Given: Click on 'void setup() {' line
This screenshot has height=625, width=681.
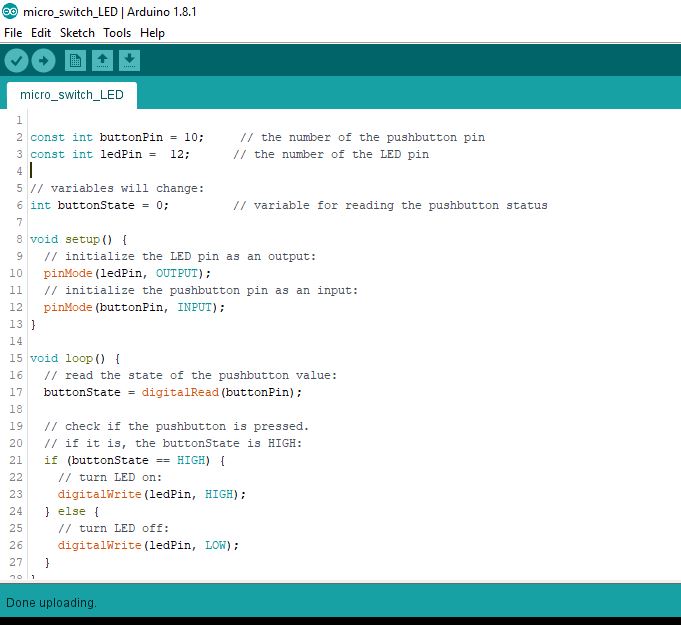Looking at the screenshot, I should coord(79,239).
